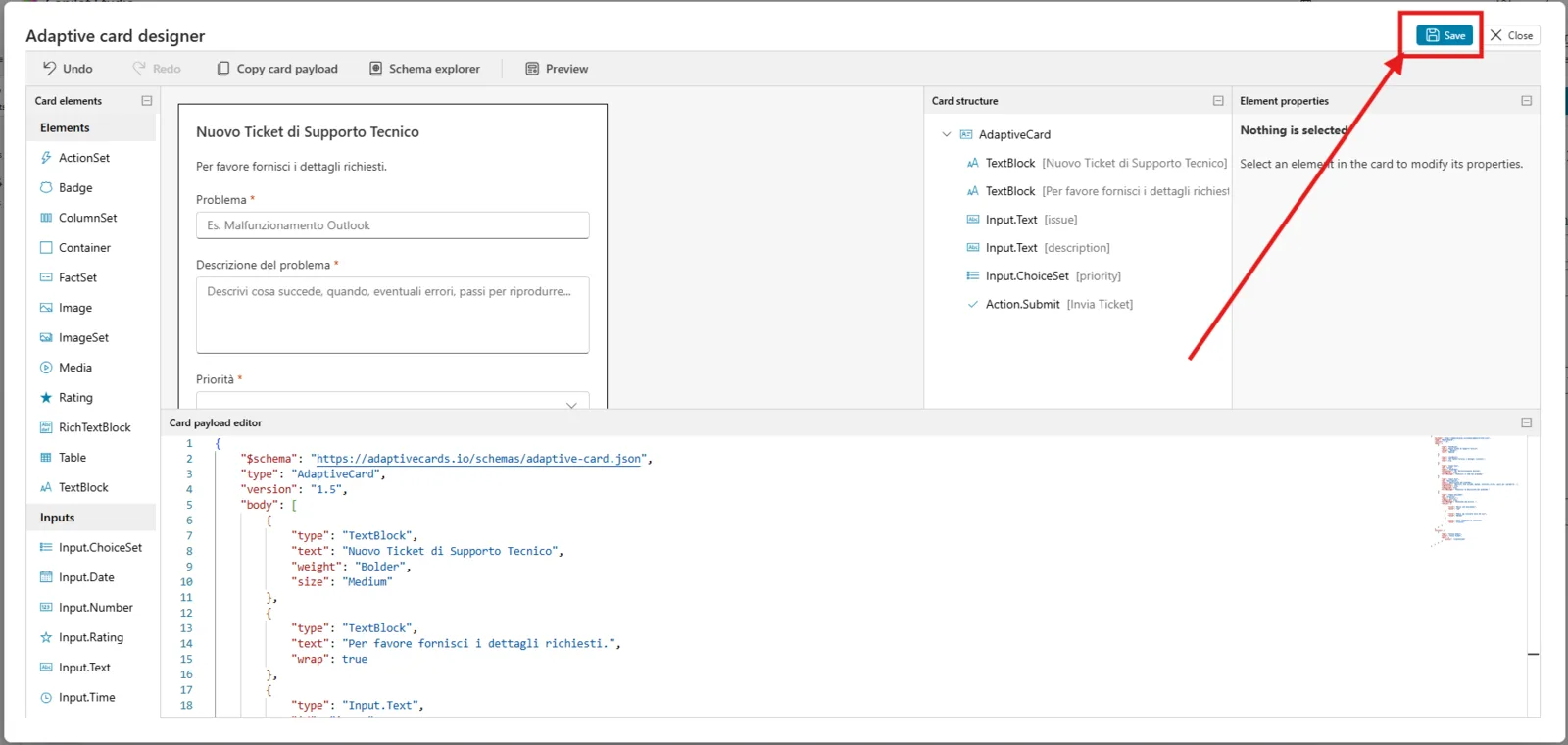
Task: Click the Media element icon
Action: [46, 368]
